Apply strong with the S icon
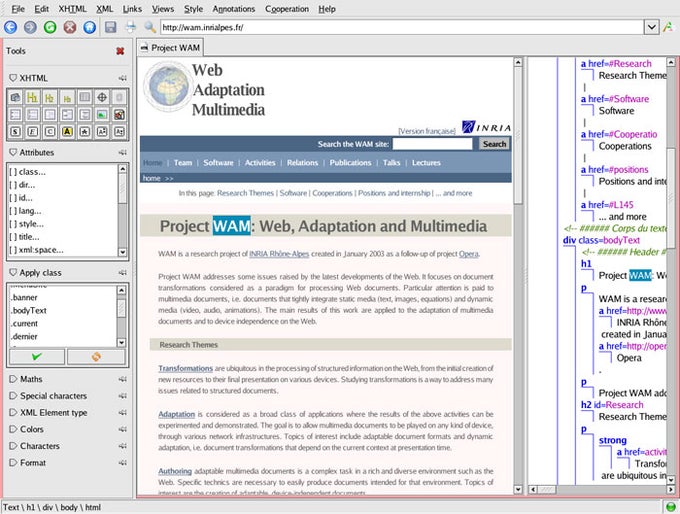Viewport: 680px width, 514px height. click(x=15, y=131)
